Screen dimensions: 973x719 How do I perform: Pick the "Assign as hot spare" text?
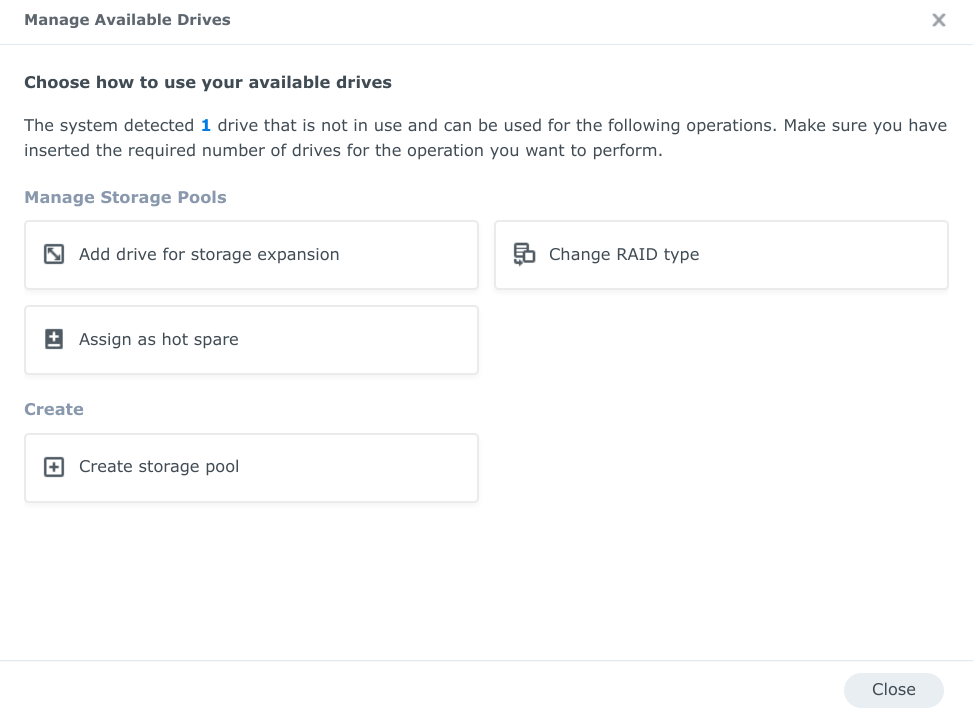pos(159,339)
